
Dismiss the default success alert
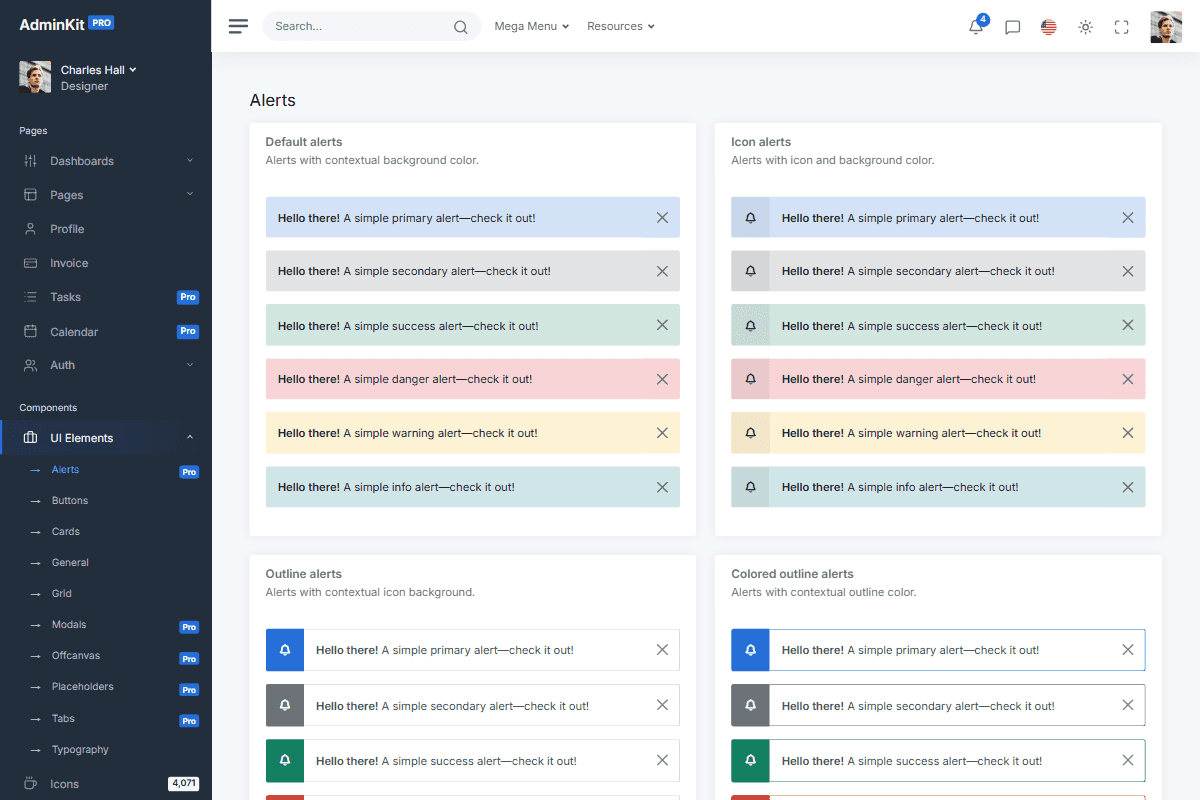[662, 325]
